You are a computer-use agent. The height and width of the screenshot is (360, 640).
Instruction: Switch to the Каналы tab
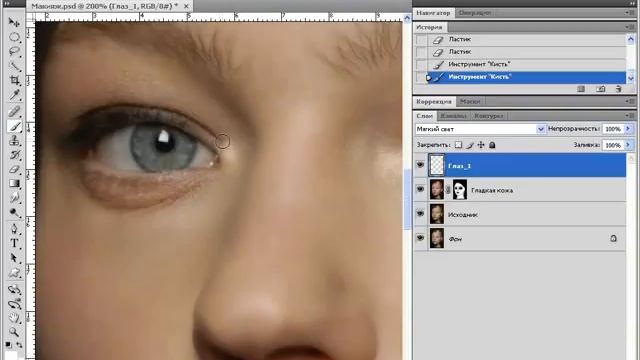(x=453, y=116)
